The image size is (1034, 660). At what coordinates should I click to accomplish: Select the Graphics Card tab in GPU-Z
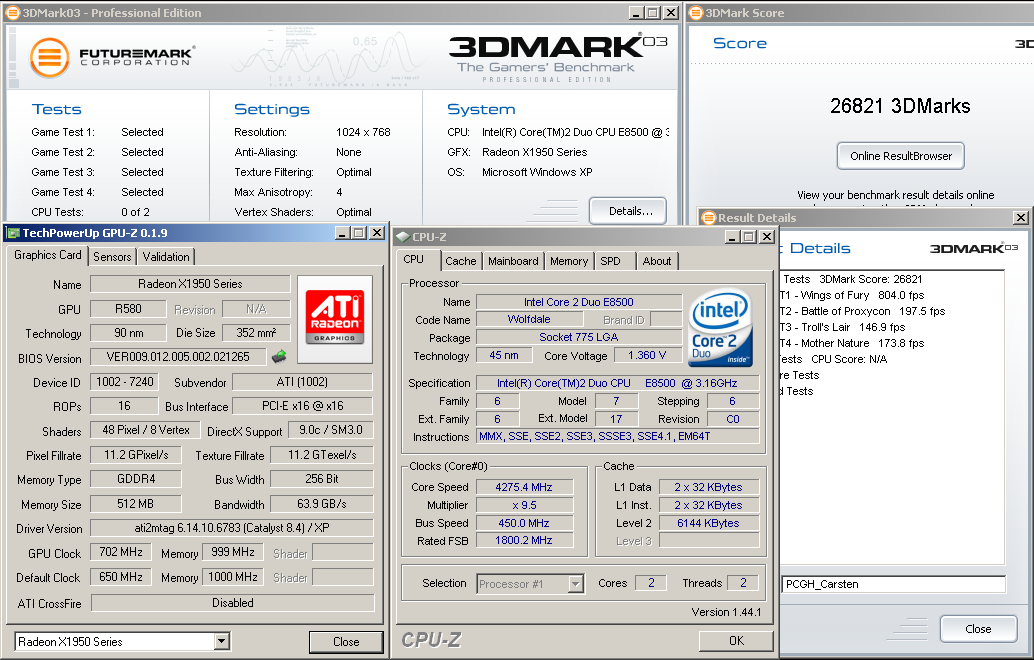[48, 255]
